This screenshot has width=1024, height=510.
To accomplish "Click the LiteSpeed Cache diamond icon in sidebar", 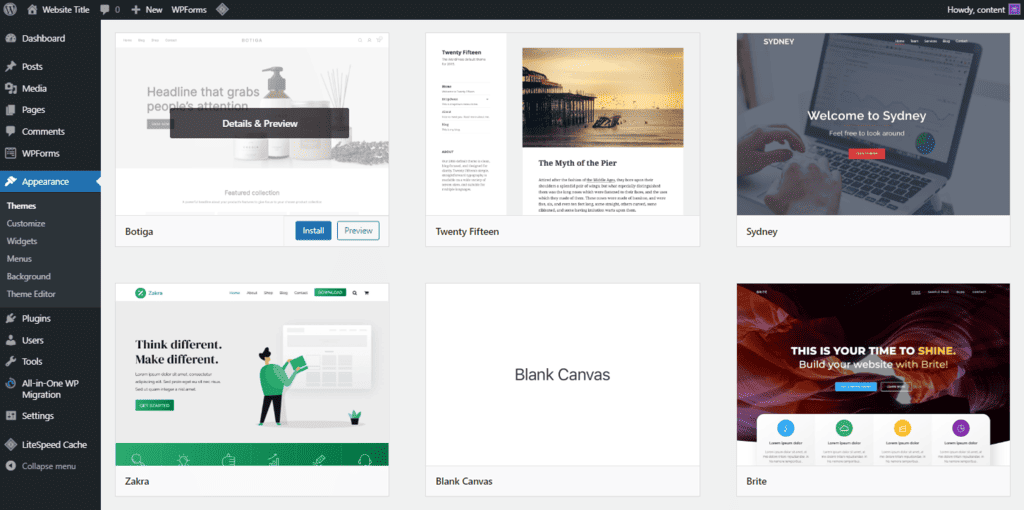I will [10, 444].
